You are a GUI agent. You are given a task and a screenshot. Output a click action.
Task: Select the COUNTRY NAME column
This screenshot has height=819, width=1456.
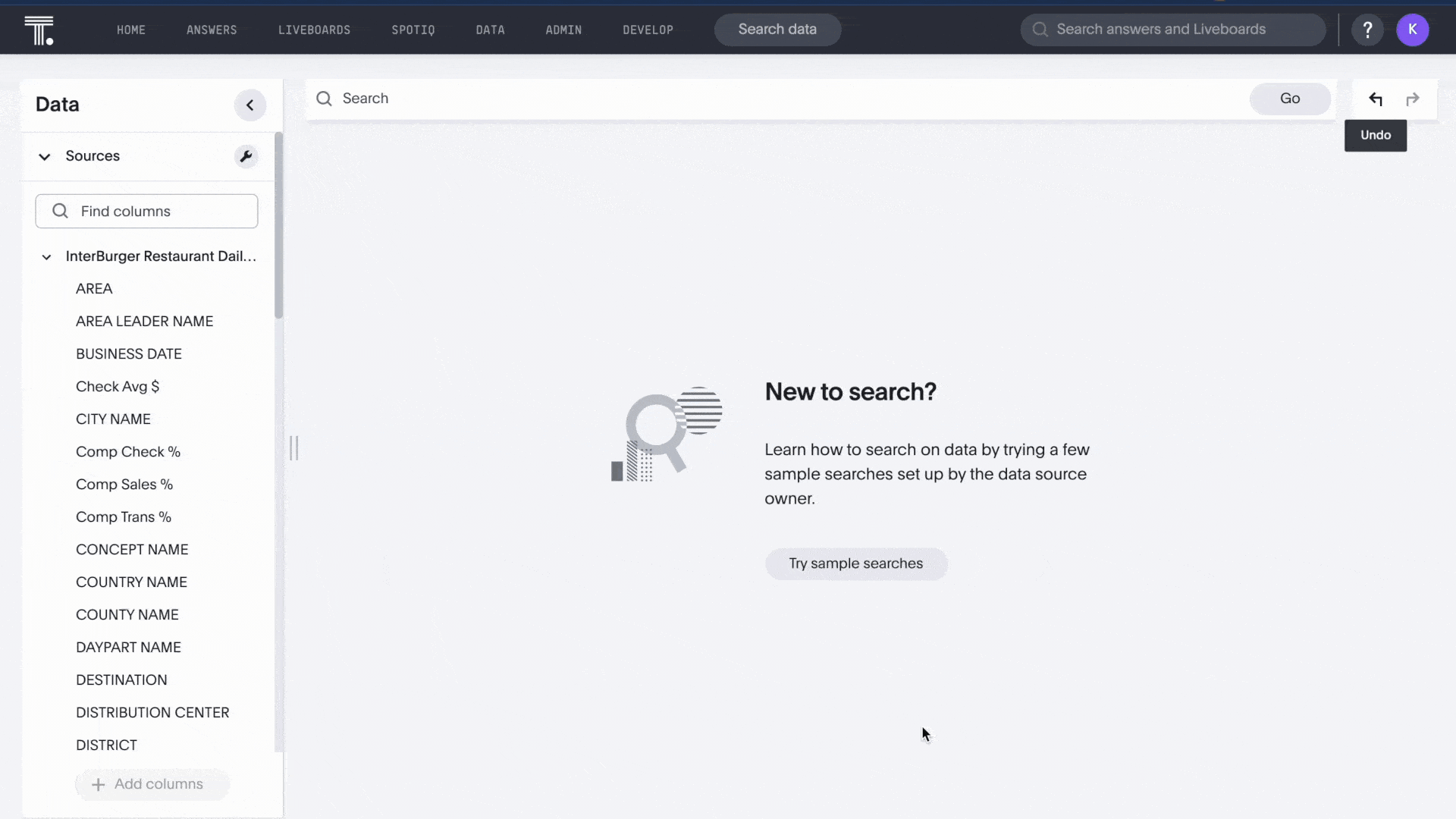point(131,582)
